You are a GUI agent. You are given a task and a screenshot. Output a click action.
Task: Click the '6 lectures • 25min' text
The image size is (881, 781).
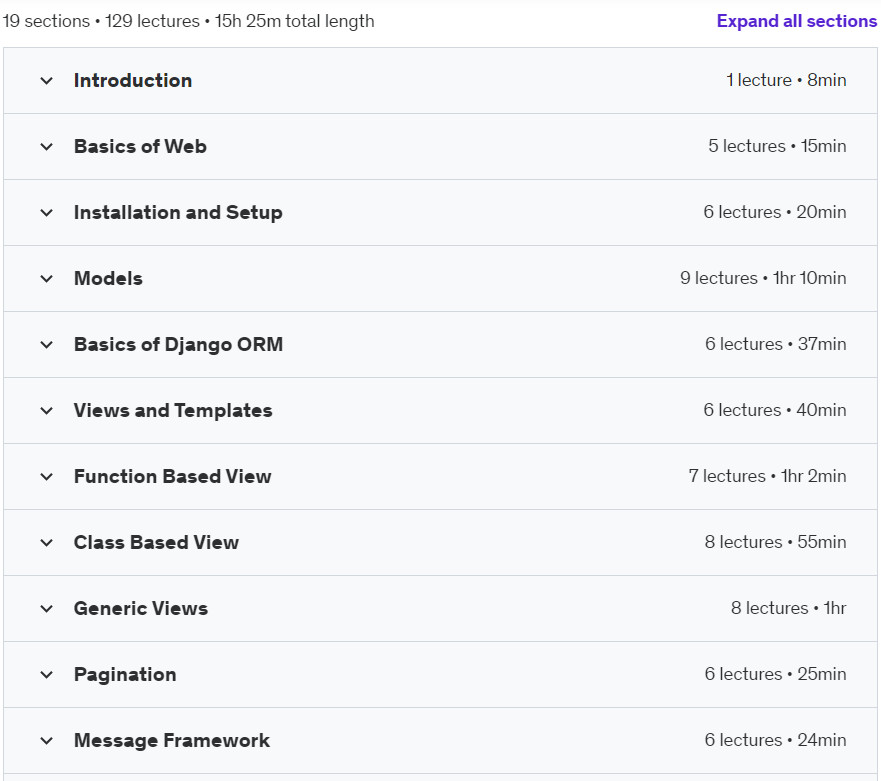pos(775,674)
